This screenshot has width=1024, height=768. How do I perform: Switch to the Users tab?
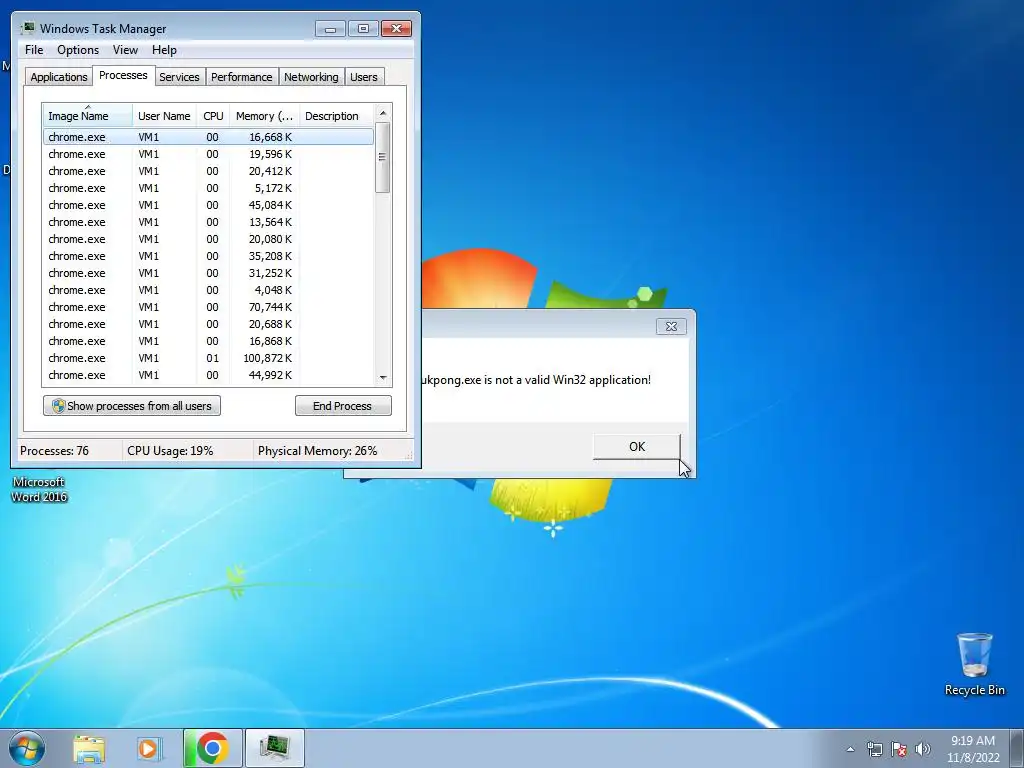click(x=364, y=77)
